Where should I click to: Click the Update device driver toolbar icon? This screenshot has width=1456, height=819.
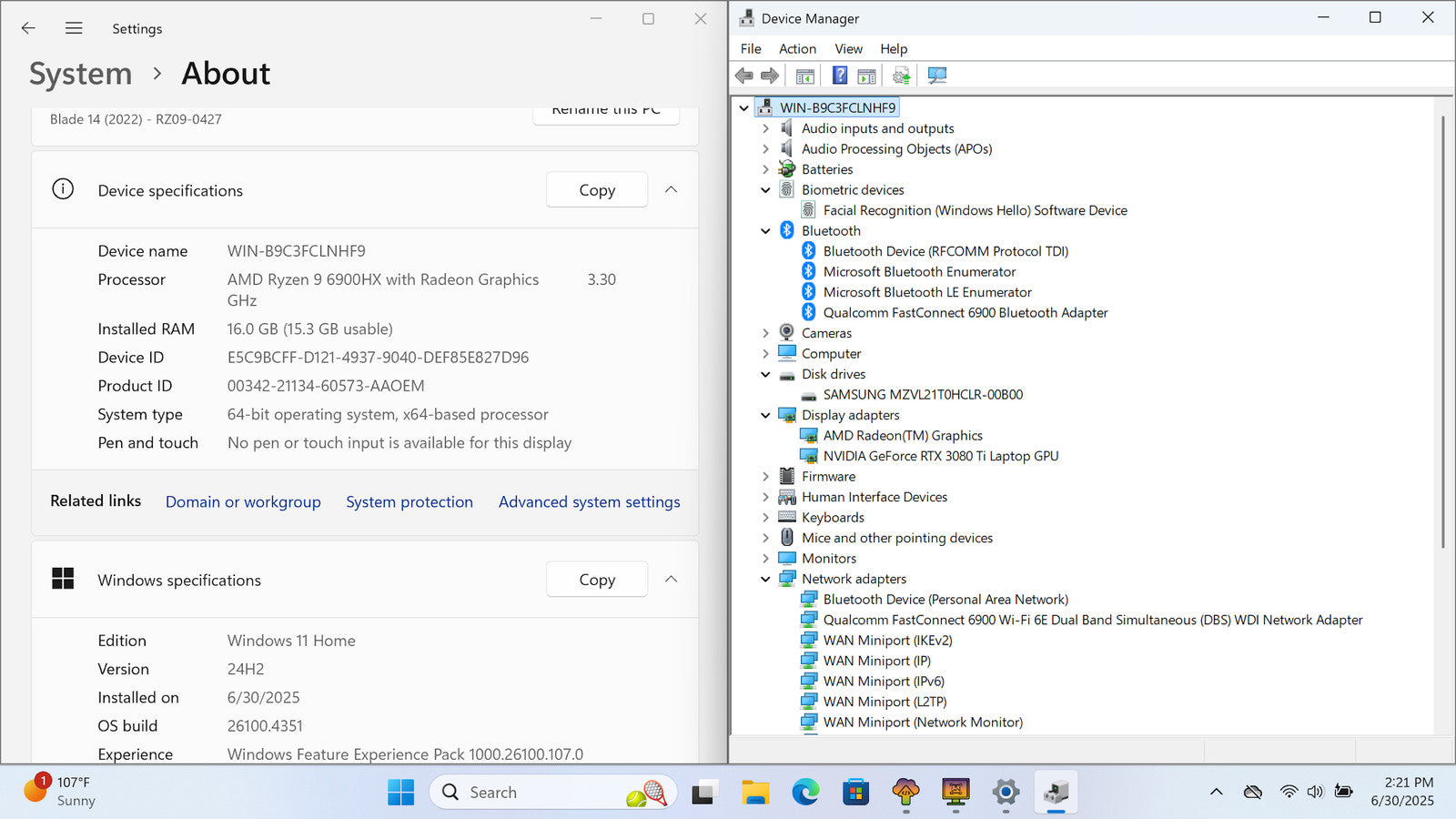[x=901, y=76]
